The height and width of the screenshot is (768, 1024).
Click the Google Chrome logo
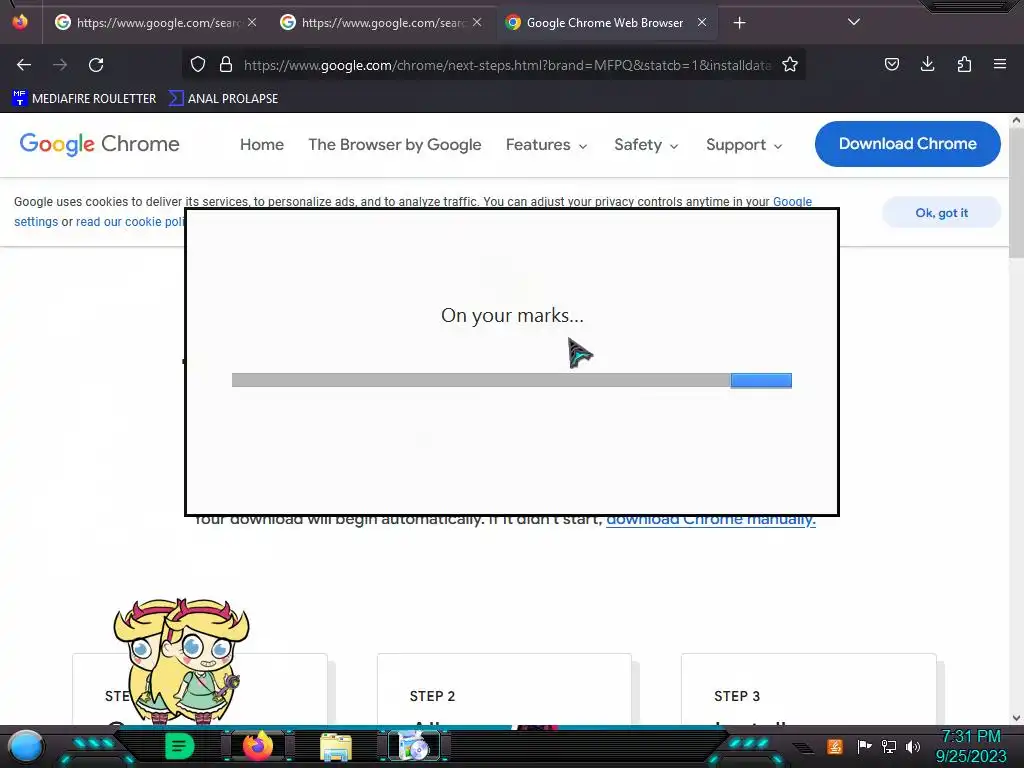tap(99, 144)
